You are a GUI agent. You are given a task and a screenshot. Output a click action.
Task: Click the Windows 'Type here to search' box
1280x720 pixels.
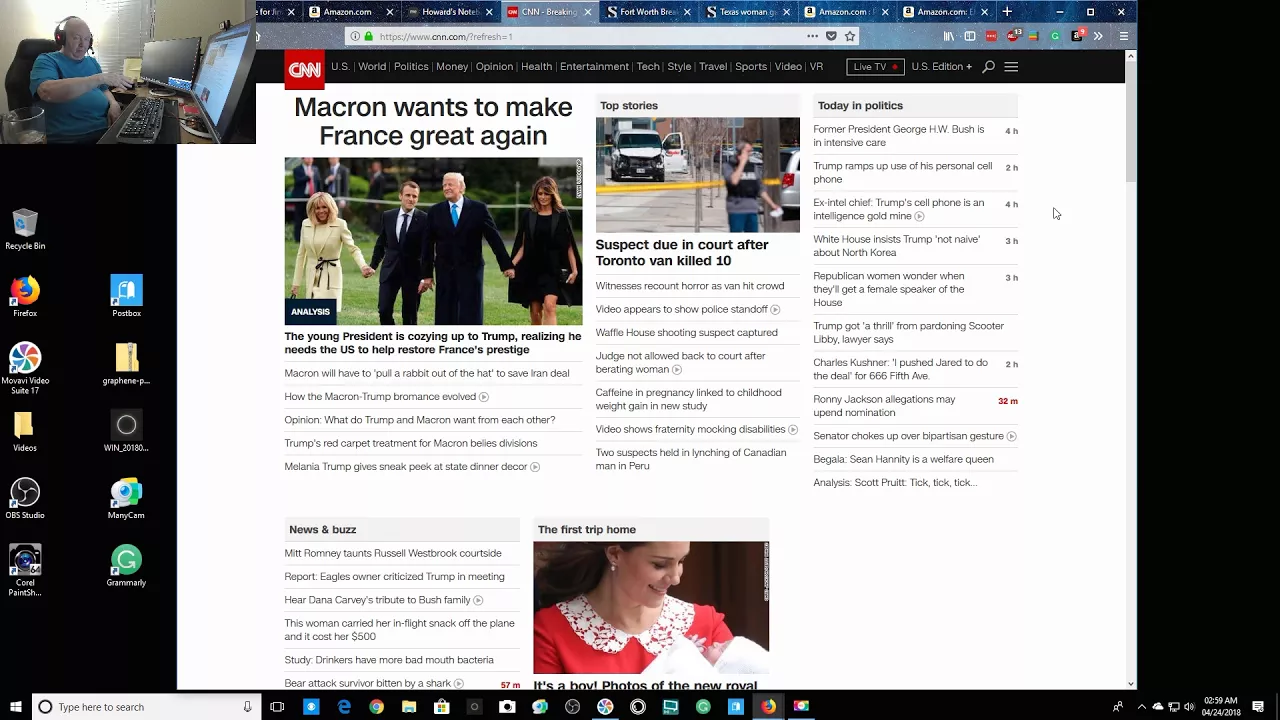click(145, 707)
